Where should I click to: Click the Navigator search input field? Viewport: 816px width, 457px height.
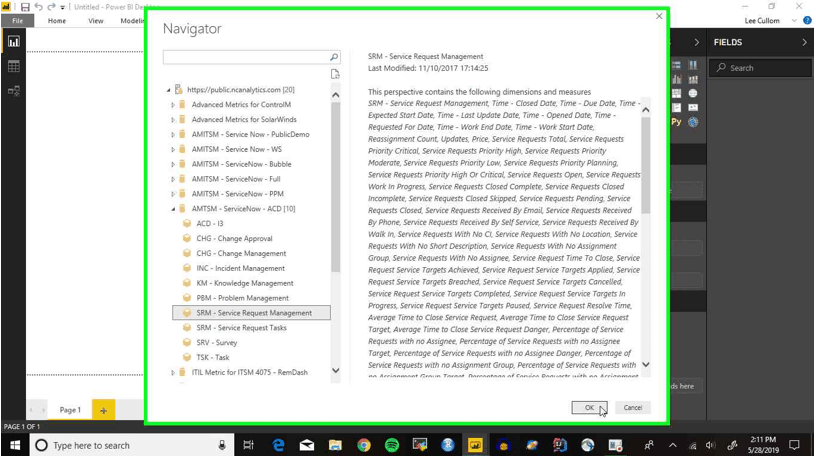246,57
